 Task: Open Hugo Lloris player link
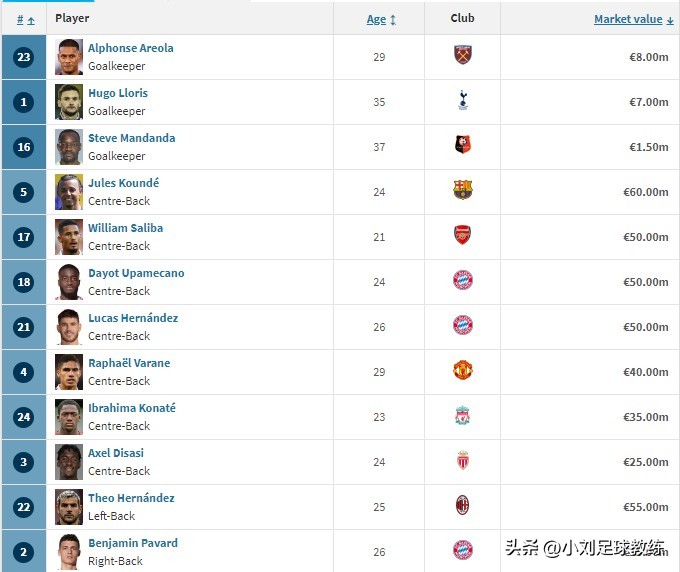(x=117, y=93)
